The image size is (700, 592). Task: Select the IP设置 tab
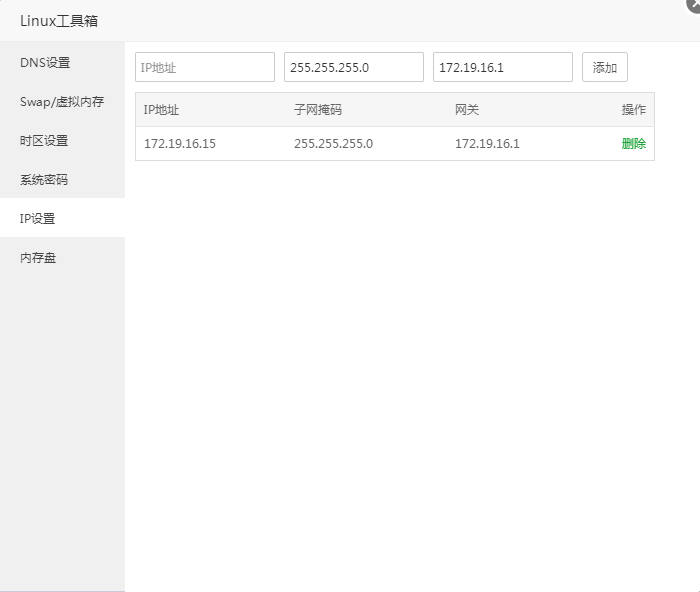[62, 218]
